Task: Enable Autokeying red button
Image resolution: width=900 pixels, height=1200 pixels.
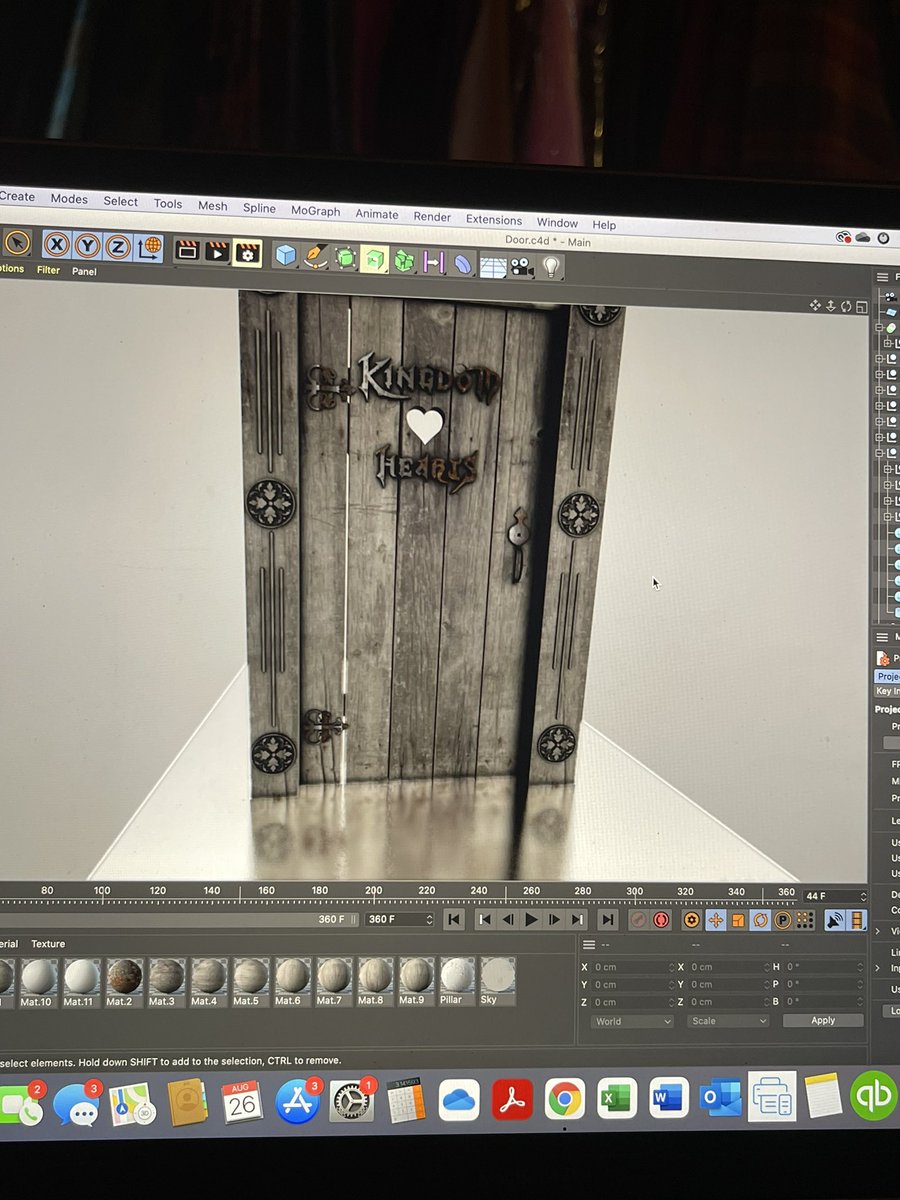Action: [x=661, y=920]
